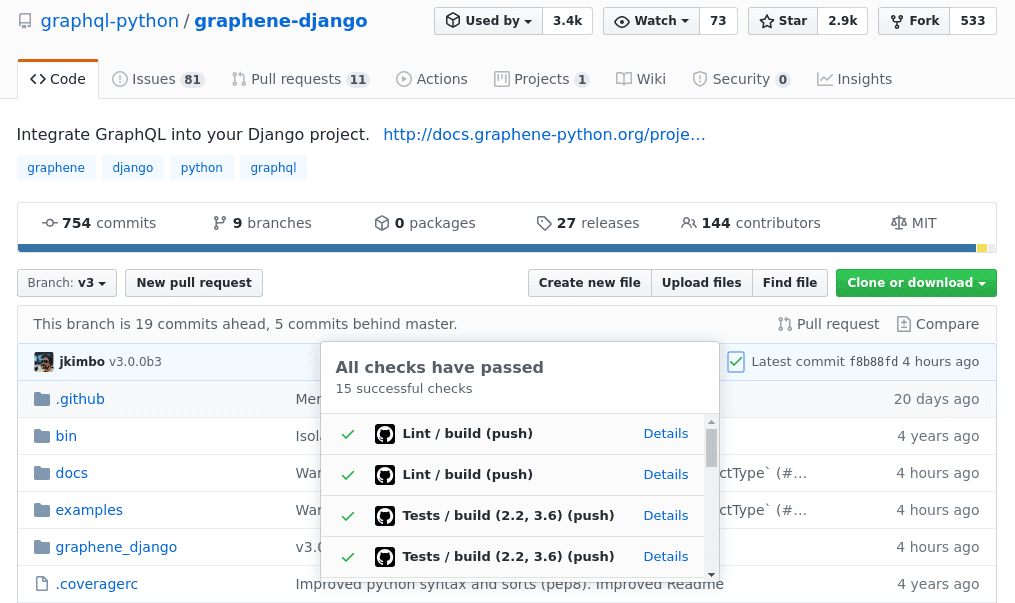Open the docs.graphene-python.org link
The height and width of the screenshot is (603, 1015).
click(x=544, y=134)
